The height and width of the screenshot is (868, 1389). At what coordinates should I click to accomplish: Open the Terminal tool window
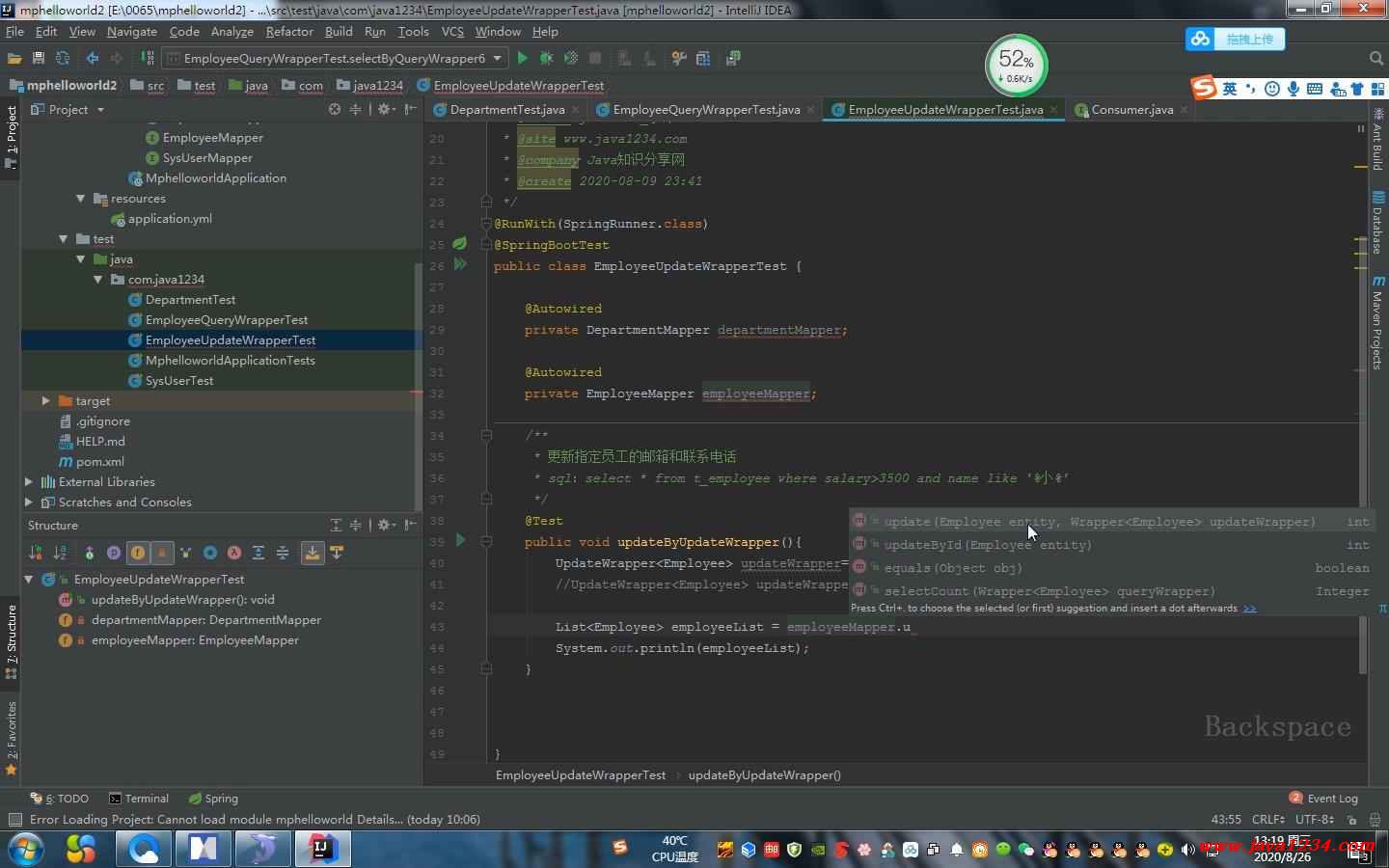(139, 799)
